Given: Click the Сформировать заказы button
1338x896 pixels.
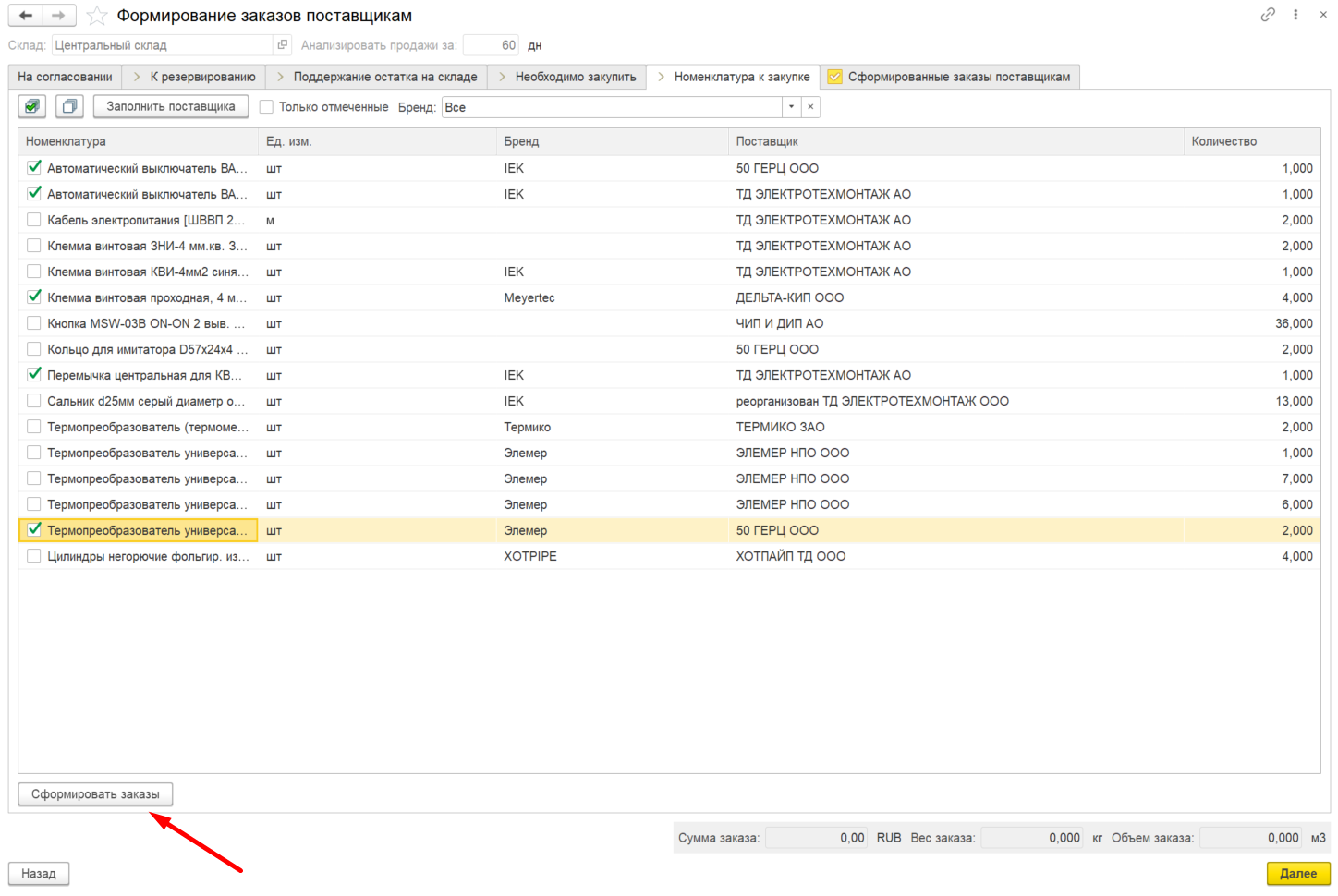Looking at the screenshot, I should tap(95, 794).
